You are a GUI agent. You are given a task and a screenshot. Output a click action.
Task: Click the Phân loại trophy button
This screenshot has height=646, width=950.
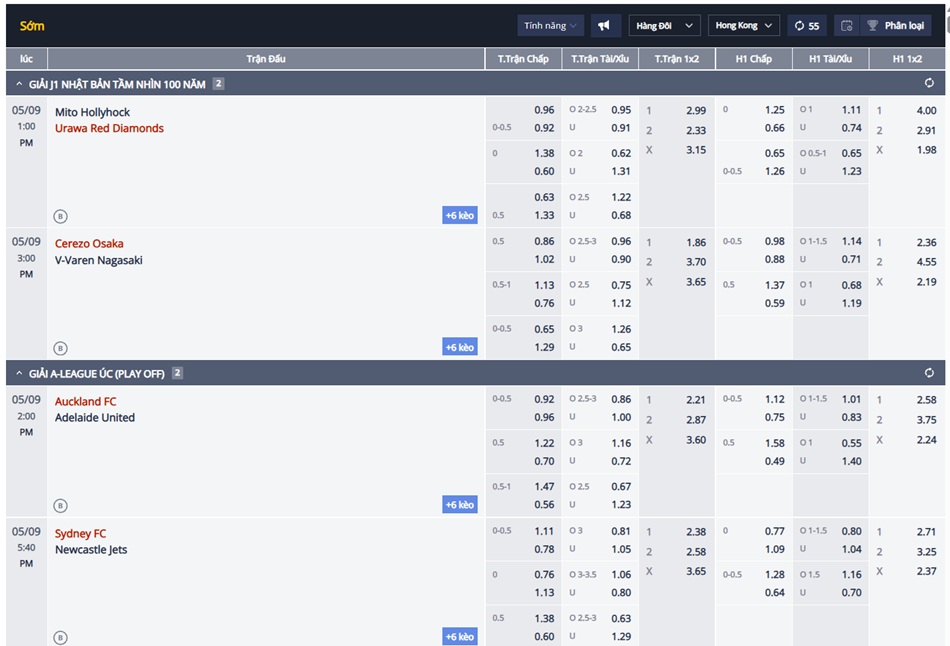click(896, 25)
